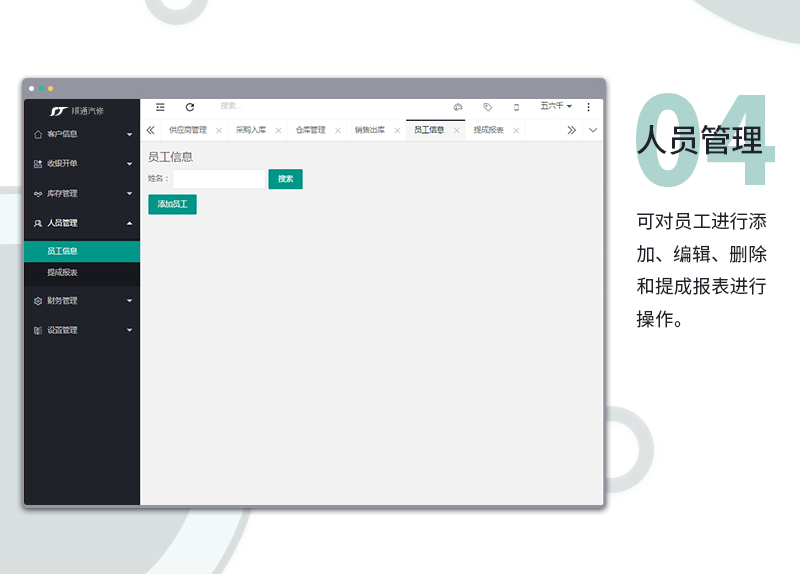Open the 财务管理 sidebar menu
Screen dimensions: 800x574
tap(82, 301)
